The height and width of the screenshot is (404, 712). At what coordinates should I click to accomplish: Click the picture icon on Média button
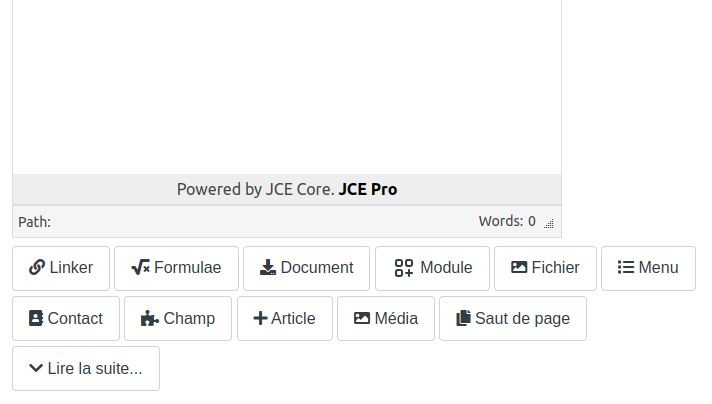(x=362, y=319)
